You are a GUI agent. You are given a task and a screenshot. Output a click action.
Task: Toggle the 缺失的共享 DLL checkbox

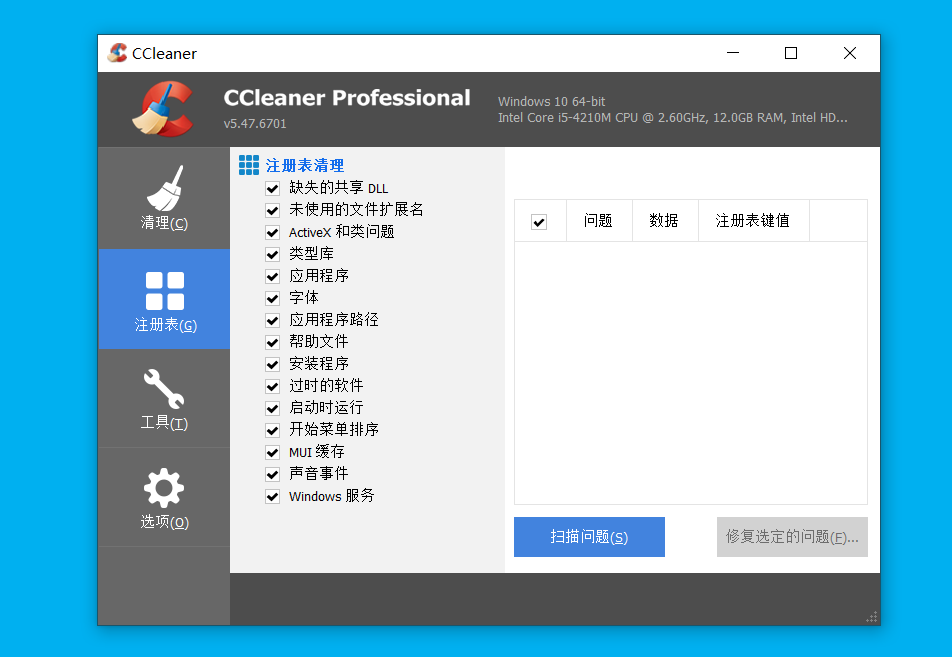pos(273,188)
